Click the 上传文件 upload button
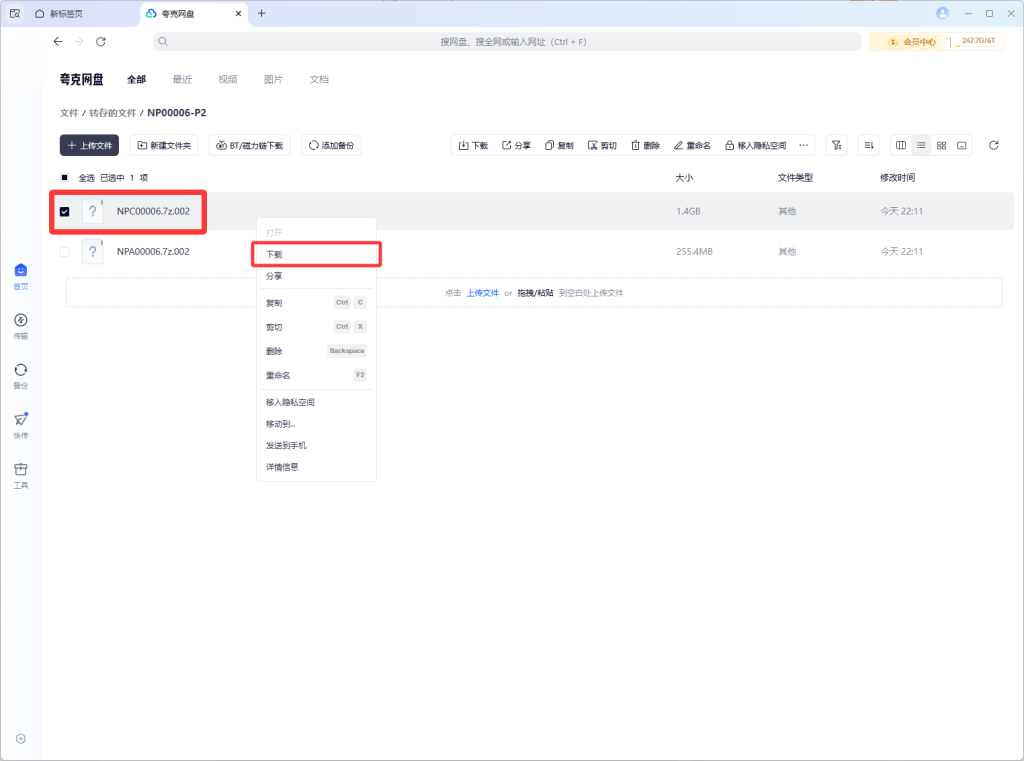Screen dimensions: 1024x761 90,145
